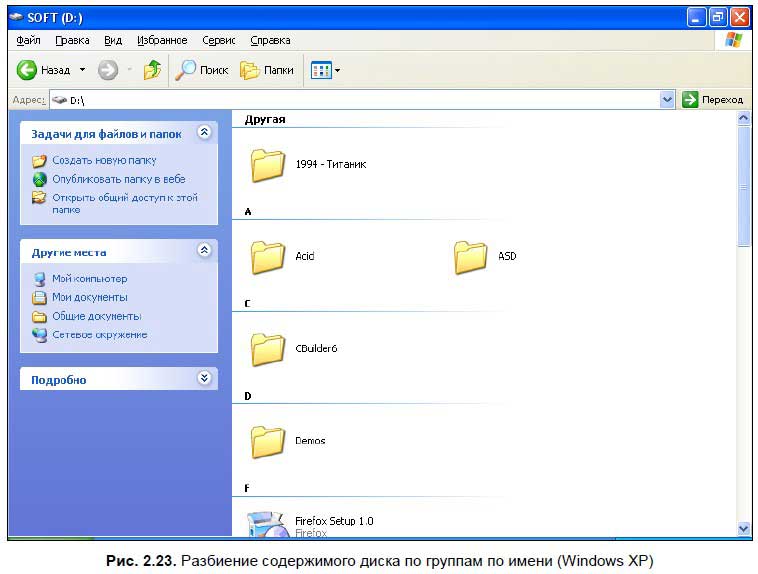758x574 pixels.
Task: Open the Правка menu
Action: coord(72,41)
